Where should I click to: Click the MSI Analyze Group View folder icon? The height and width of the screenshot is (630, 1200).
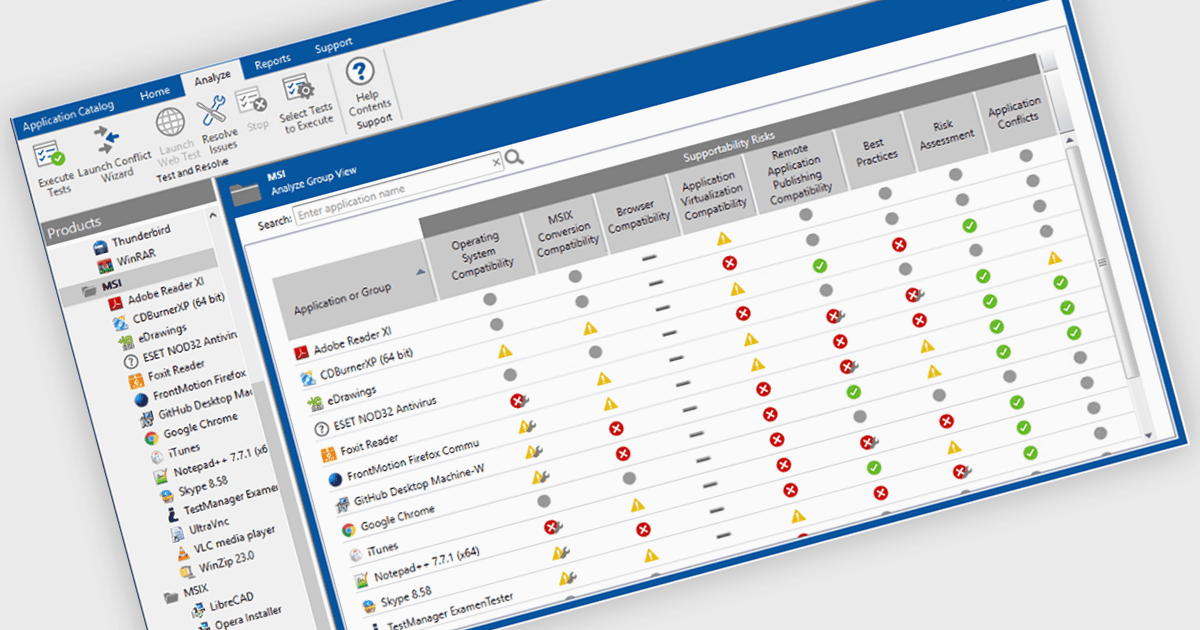point(245,194)
